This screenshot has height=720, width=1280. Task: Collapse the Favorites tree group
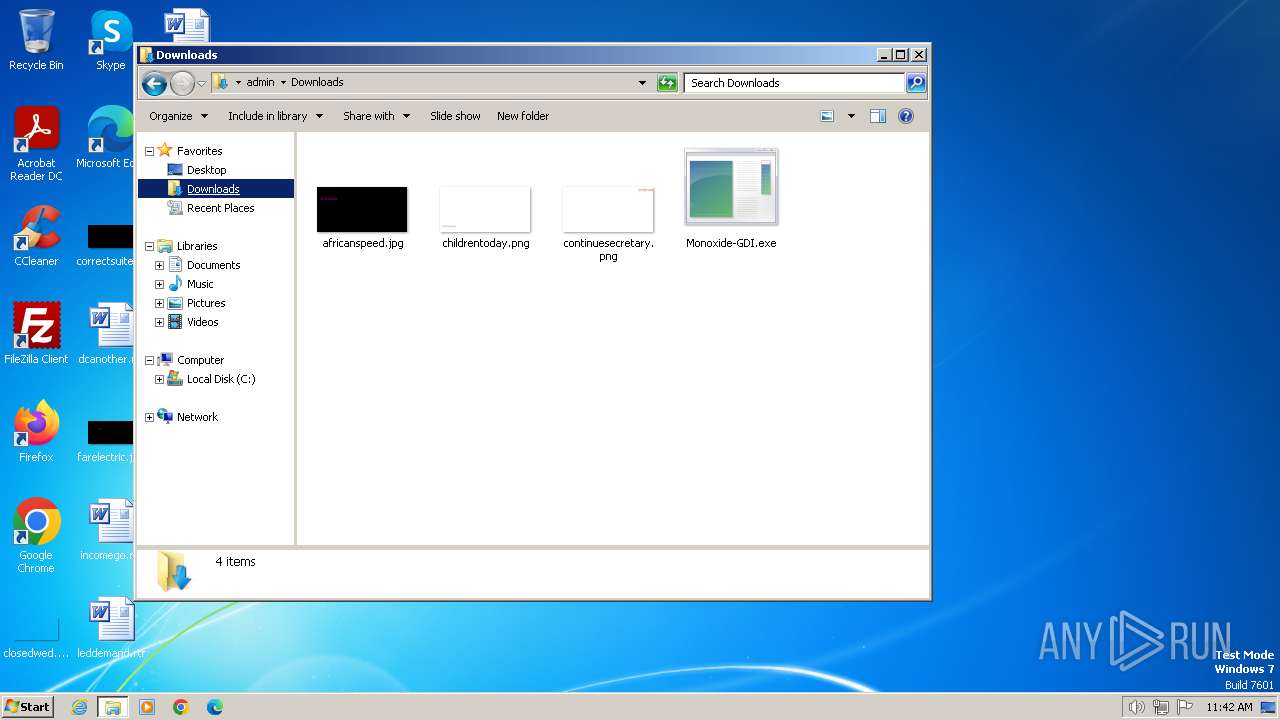tap(150, 151)
